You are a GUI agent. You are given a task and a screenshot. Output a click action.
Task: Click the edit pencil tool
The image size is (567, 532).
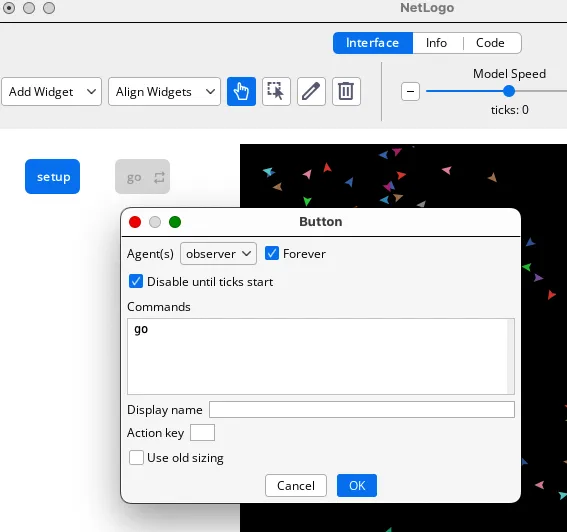[x=311, y=91]
